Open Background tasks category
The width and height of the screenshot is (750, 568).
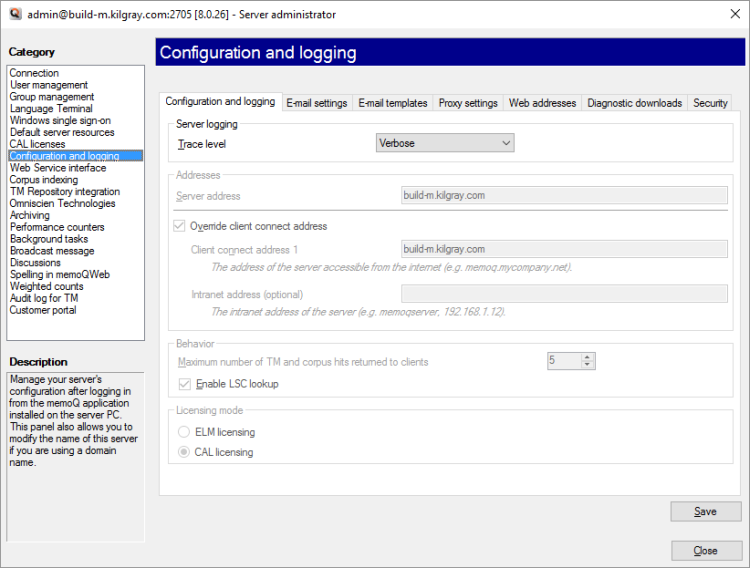click(49, 239)
